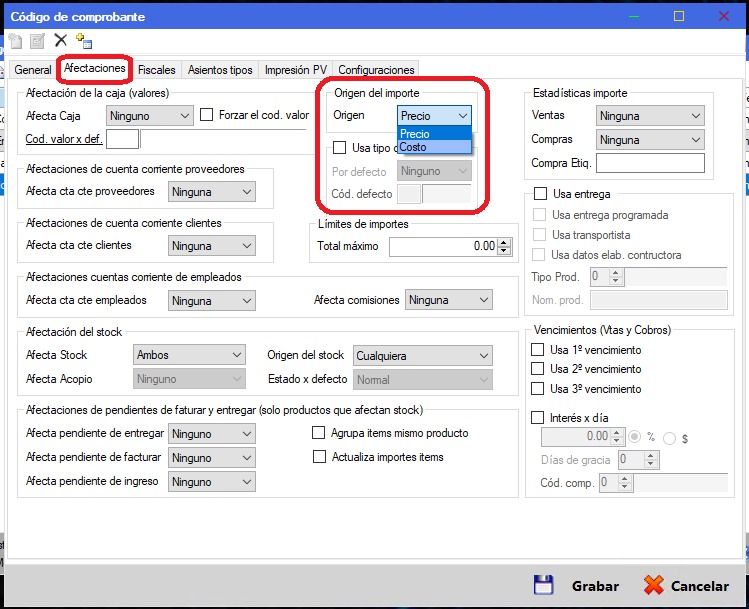Click the Compra Etiq. text field

[x=649, y=163]
